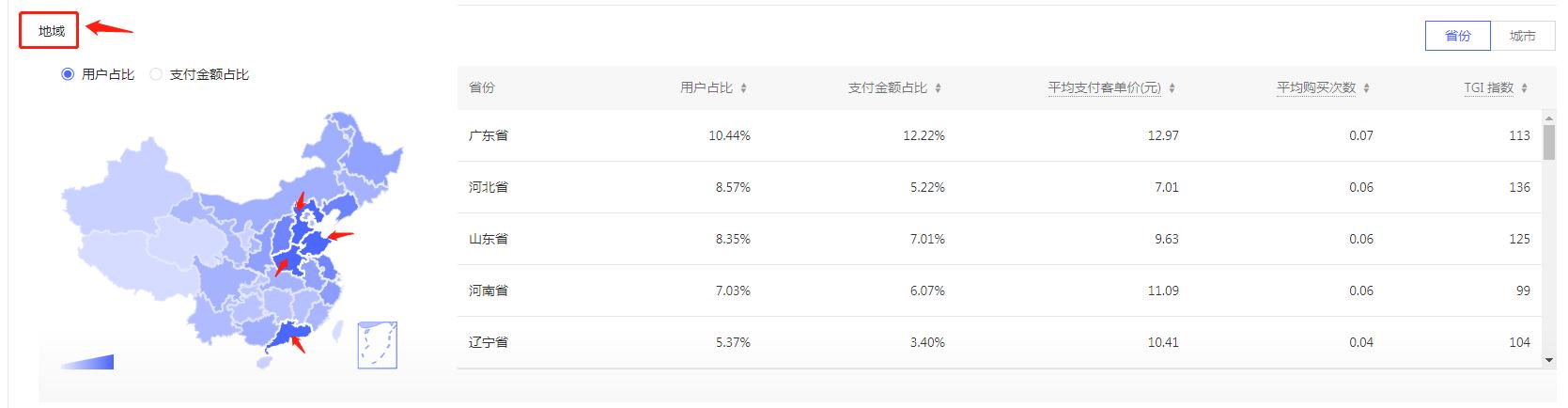Sort by TGI 指数 column arrows
1568x408 pixels.
point(1524,88)
